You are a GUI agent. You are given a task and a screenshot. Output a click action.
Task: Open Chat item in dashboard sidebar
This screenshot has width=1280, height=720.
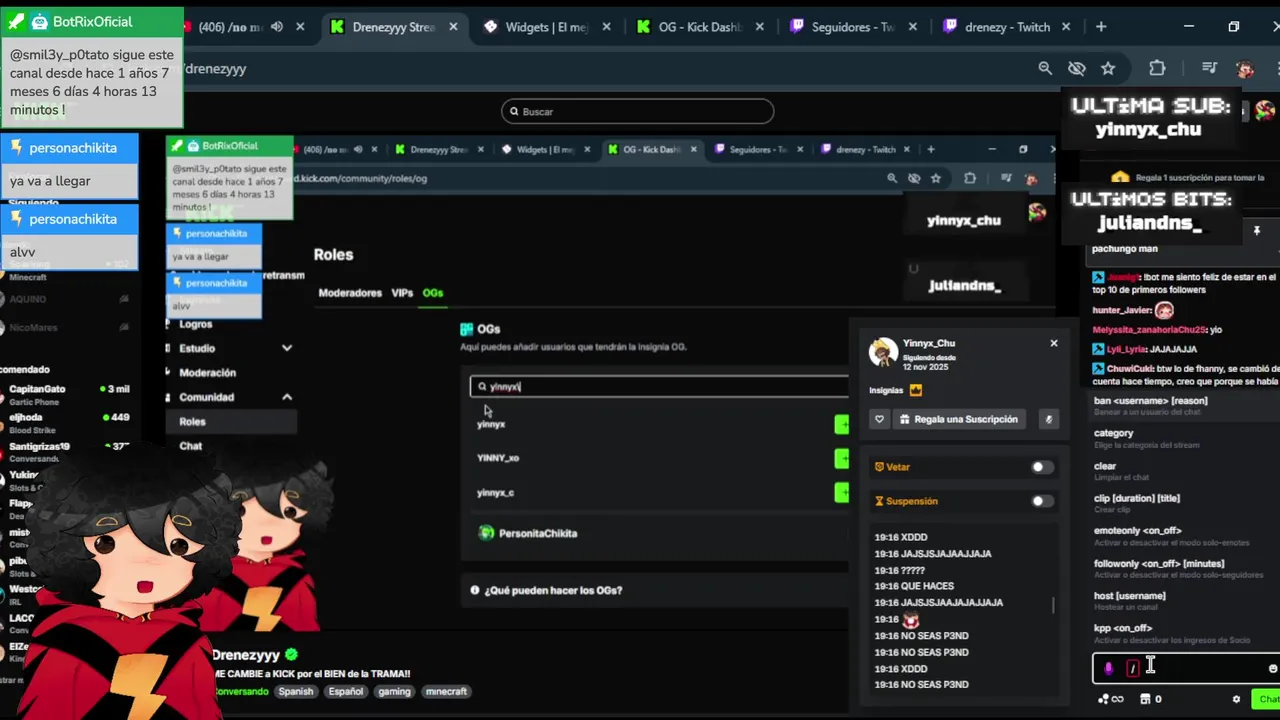(190, 446)
